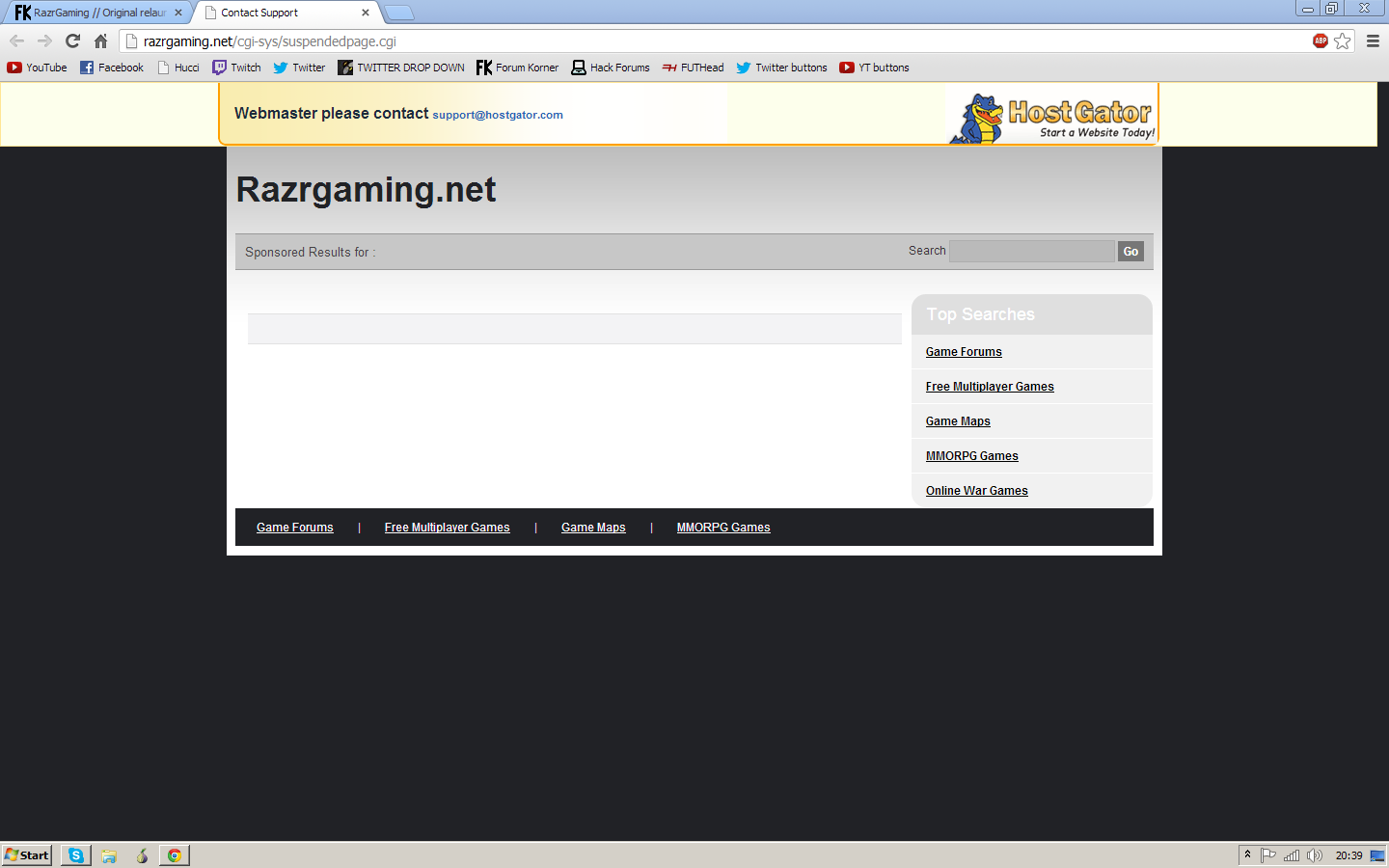This screenshot has width=1389, height=868.
Task: Open Twitch bookmark
Action: tap(237, 68)
